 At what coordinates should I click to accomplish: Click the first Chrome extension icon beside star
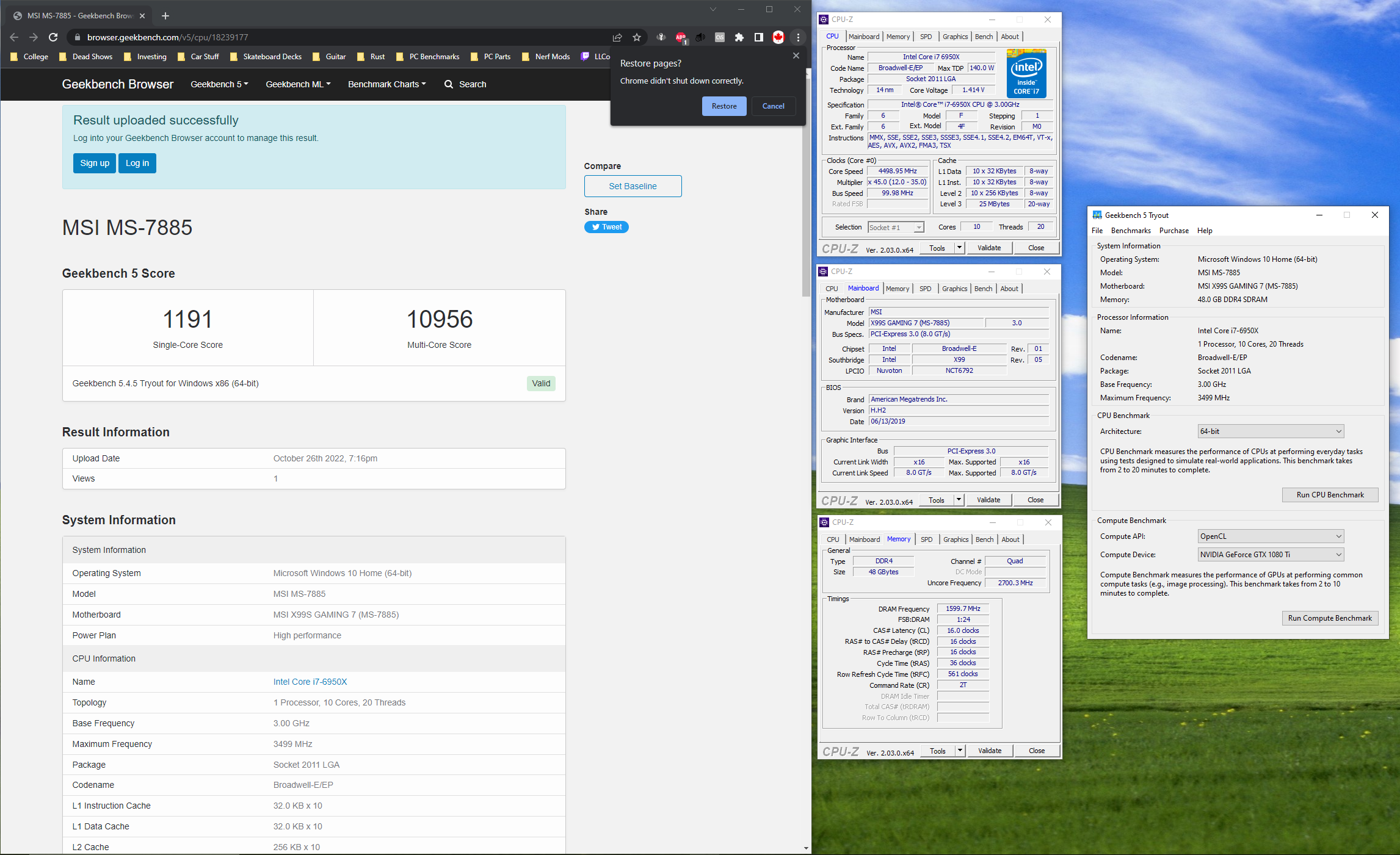(x=661, y=37)
